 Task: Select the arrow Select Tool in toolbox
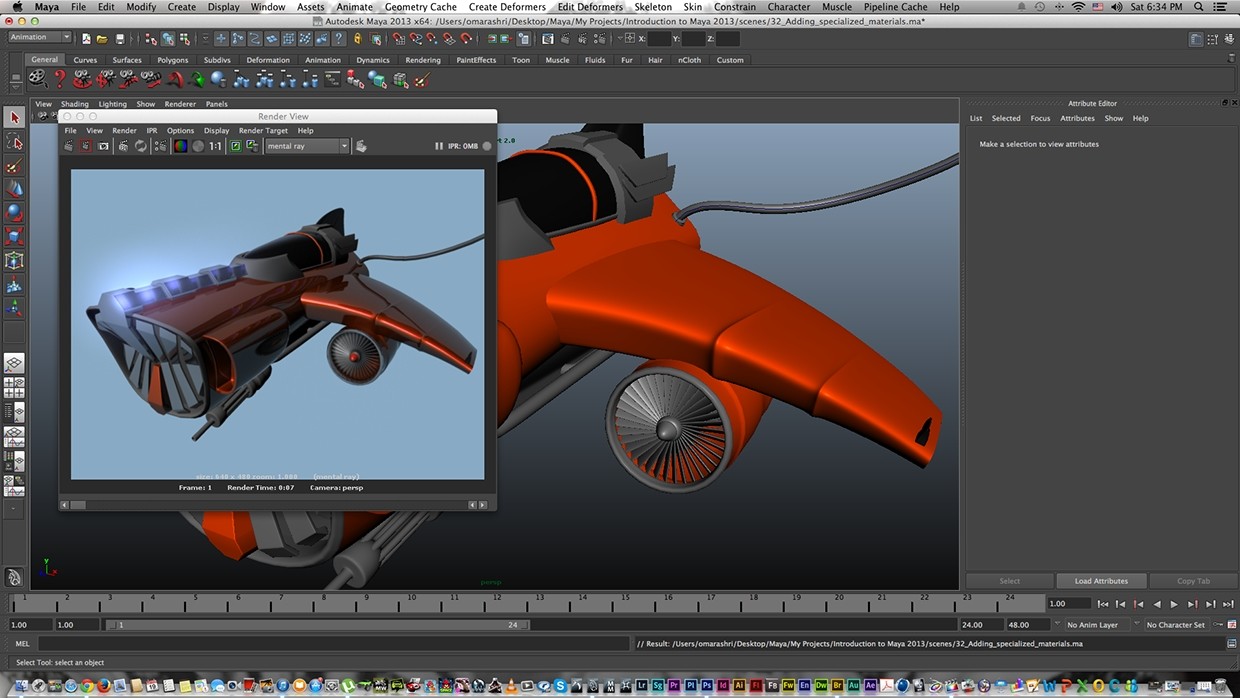click(14, 118)
